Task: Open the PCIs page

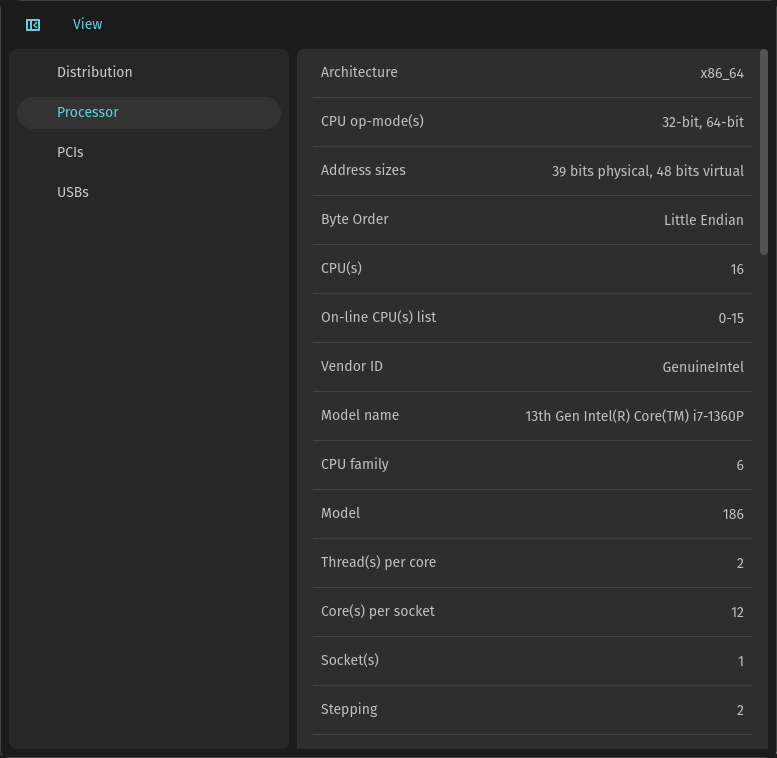Action: [149, 153]
